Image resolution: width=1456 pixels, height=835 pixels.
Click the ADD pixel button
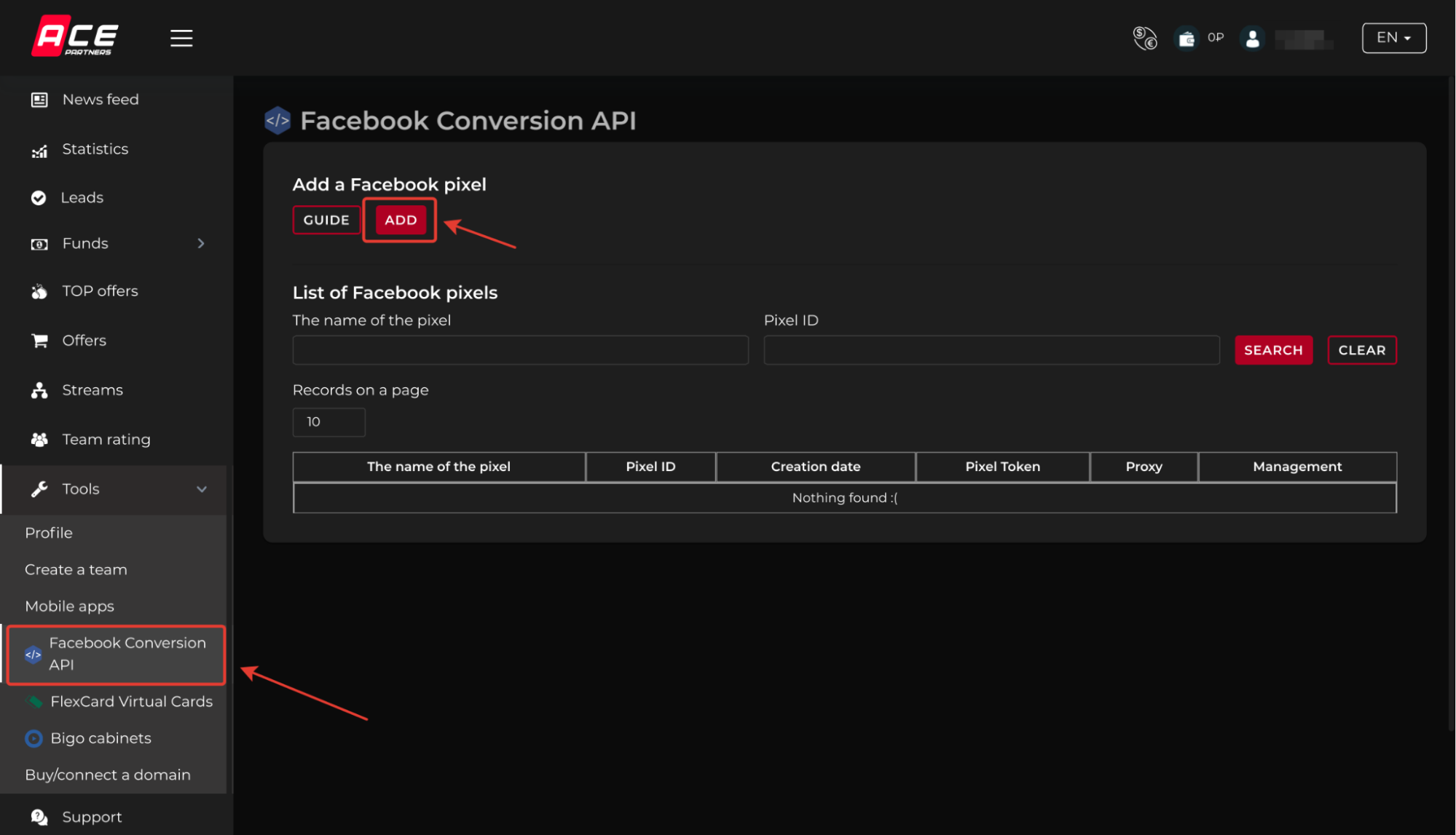click(x=401, y=220)
